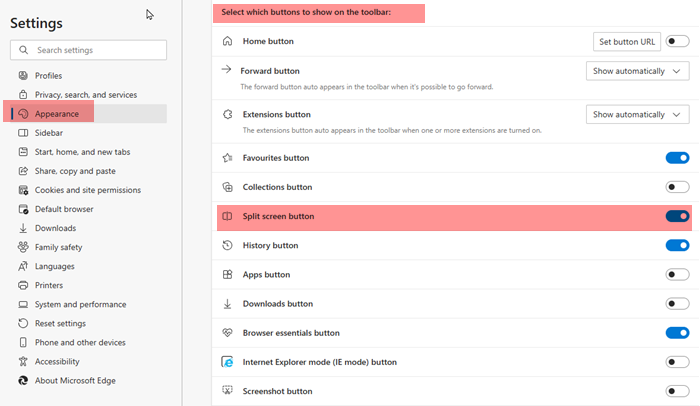Click the Home button house icon
Viewport: 700px width, 406px height.
click(x=227, y=41)
